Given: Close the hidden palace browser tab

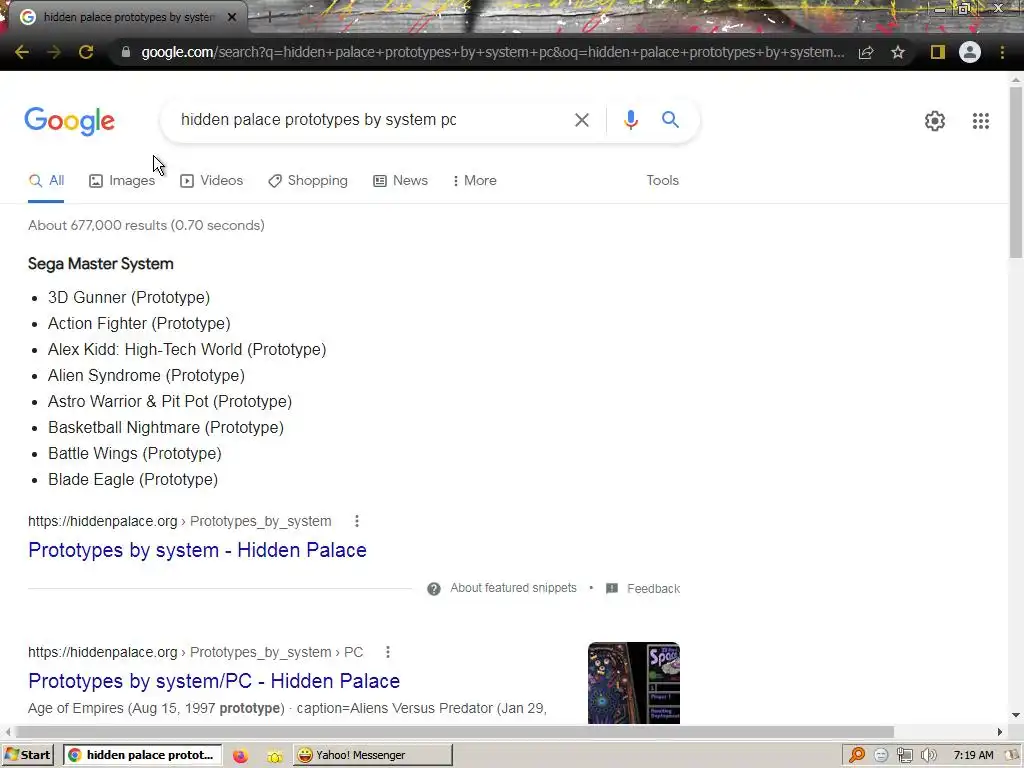Looking at the screenshot, I should click(x=232, y=17).
